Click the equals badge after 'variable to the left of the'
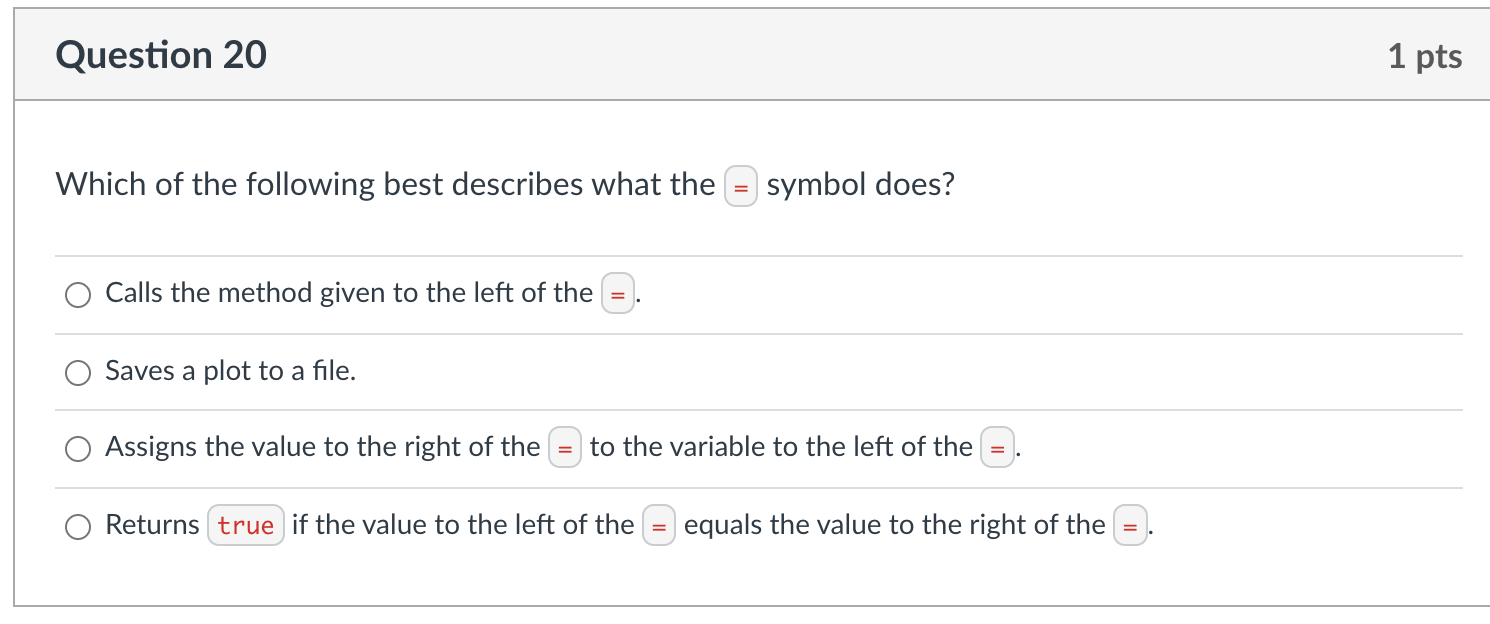Image resolution: width=1490 pixels, height=624 pixels. click(997, 449)
